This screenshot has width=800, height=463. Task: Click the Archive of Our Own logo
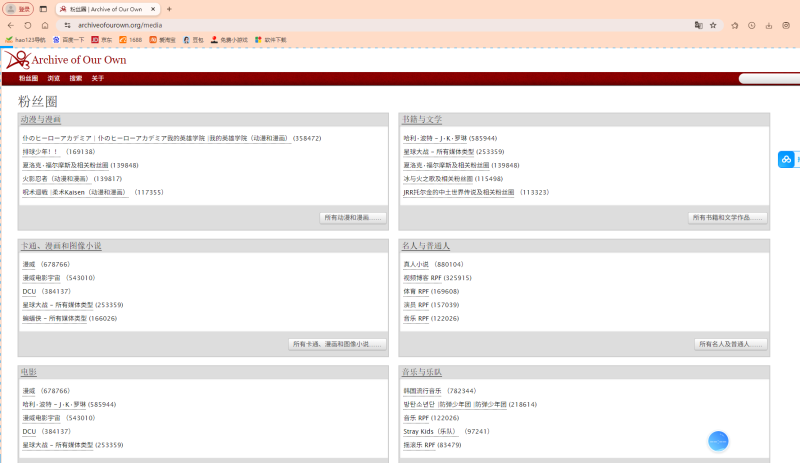click(x=65, y=60)
